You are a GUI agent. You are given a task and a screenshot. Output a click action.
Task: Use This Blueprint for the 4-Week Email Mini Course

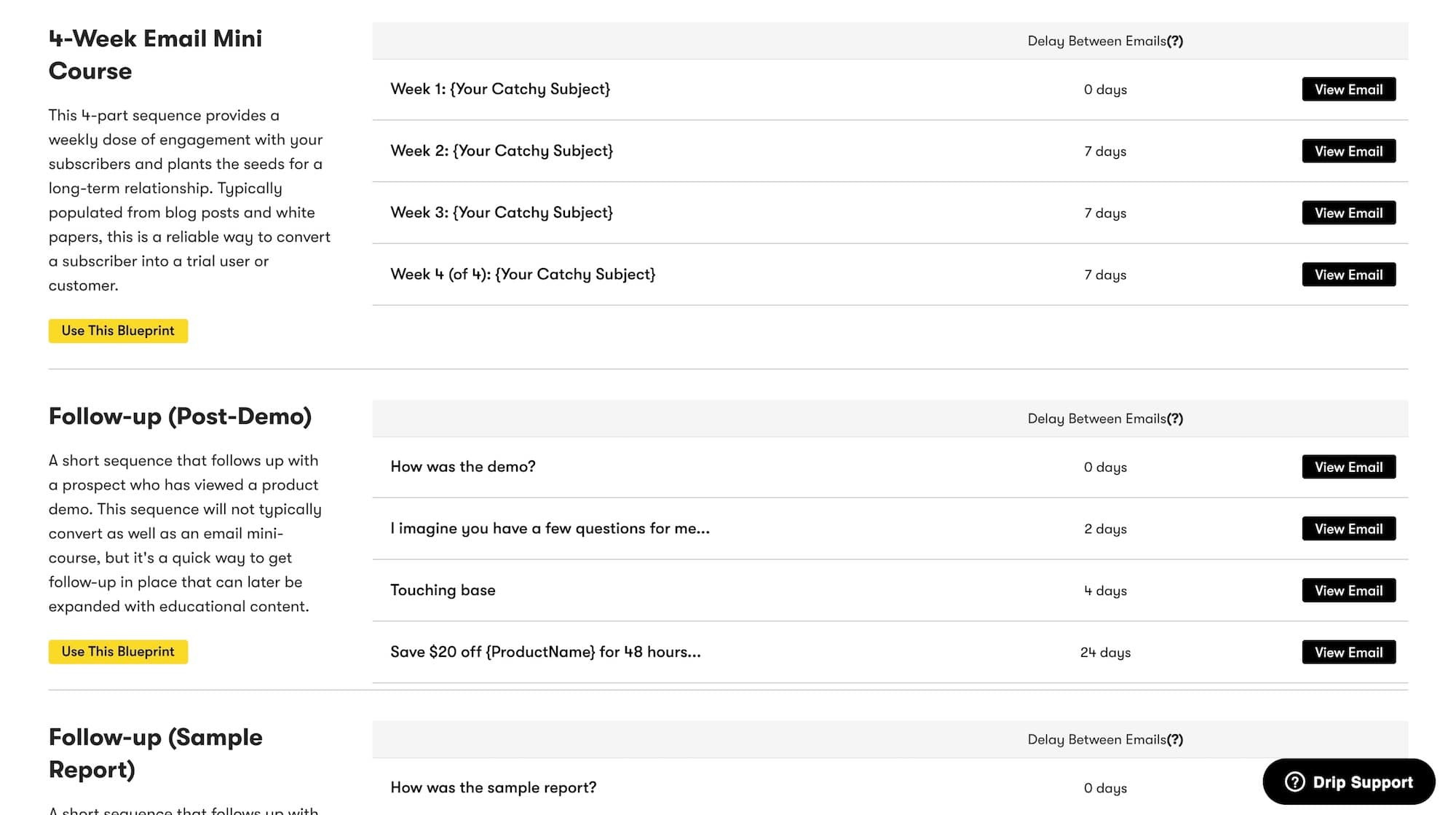click(118, 331)
